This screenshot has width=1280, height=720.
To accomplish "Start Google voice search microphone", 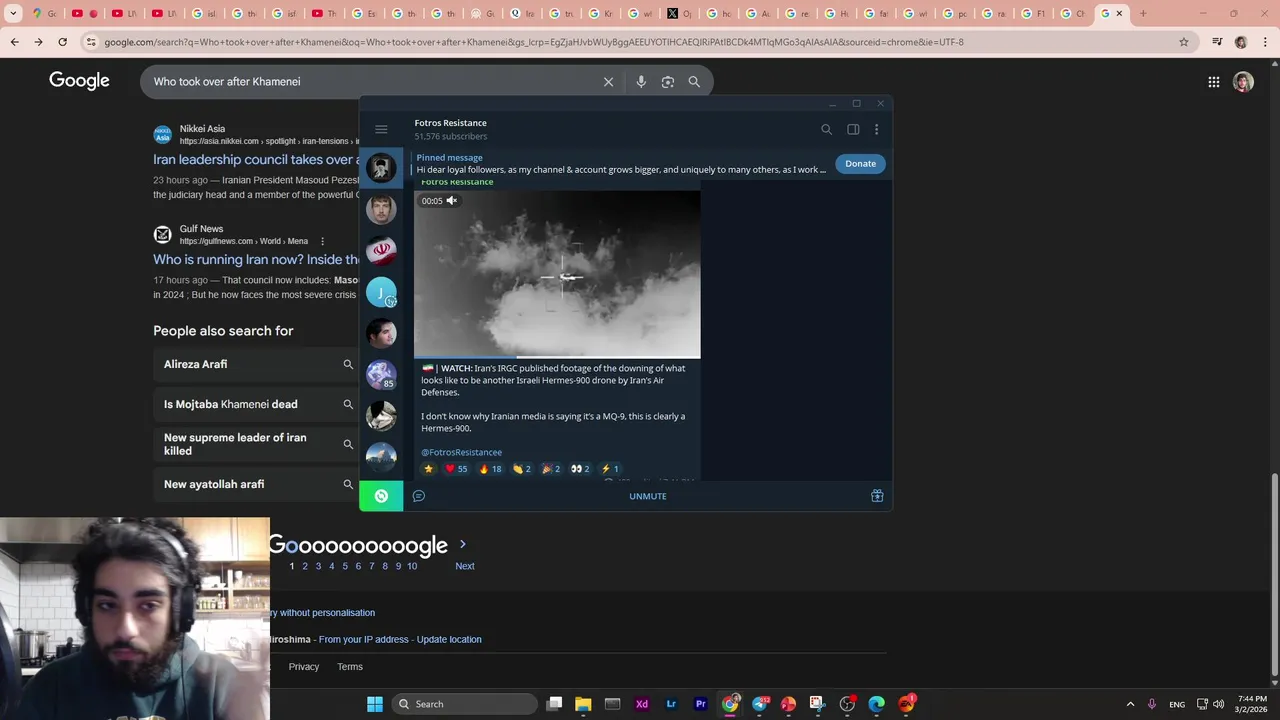I will 641,82.
